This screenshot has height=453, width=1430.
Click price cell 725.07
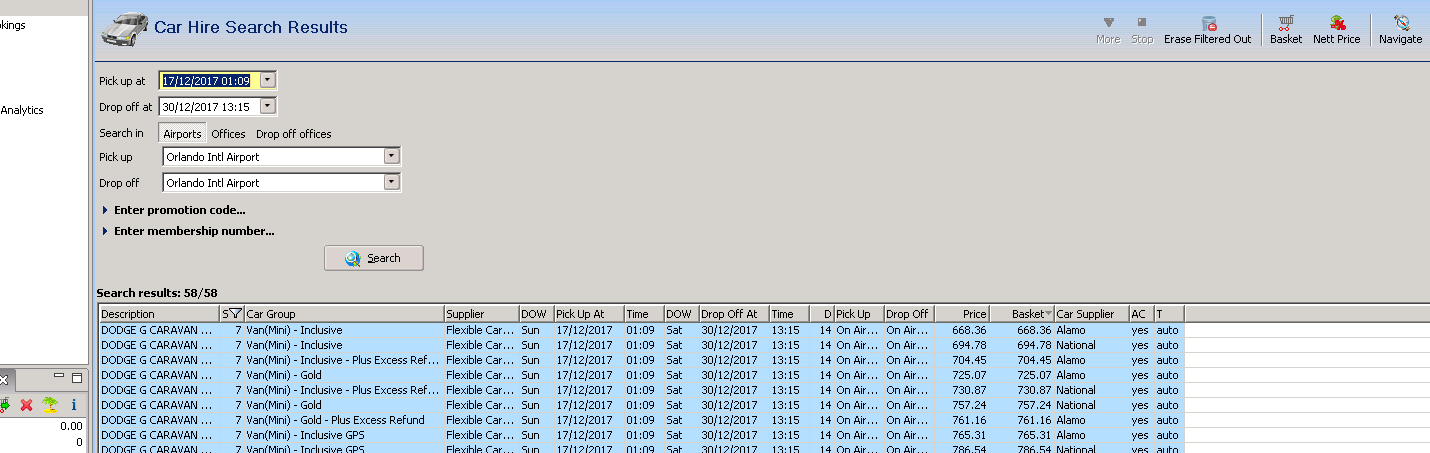point(962,375)
